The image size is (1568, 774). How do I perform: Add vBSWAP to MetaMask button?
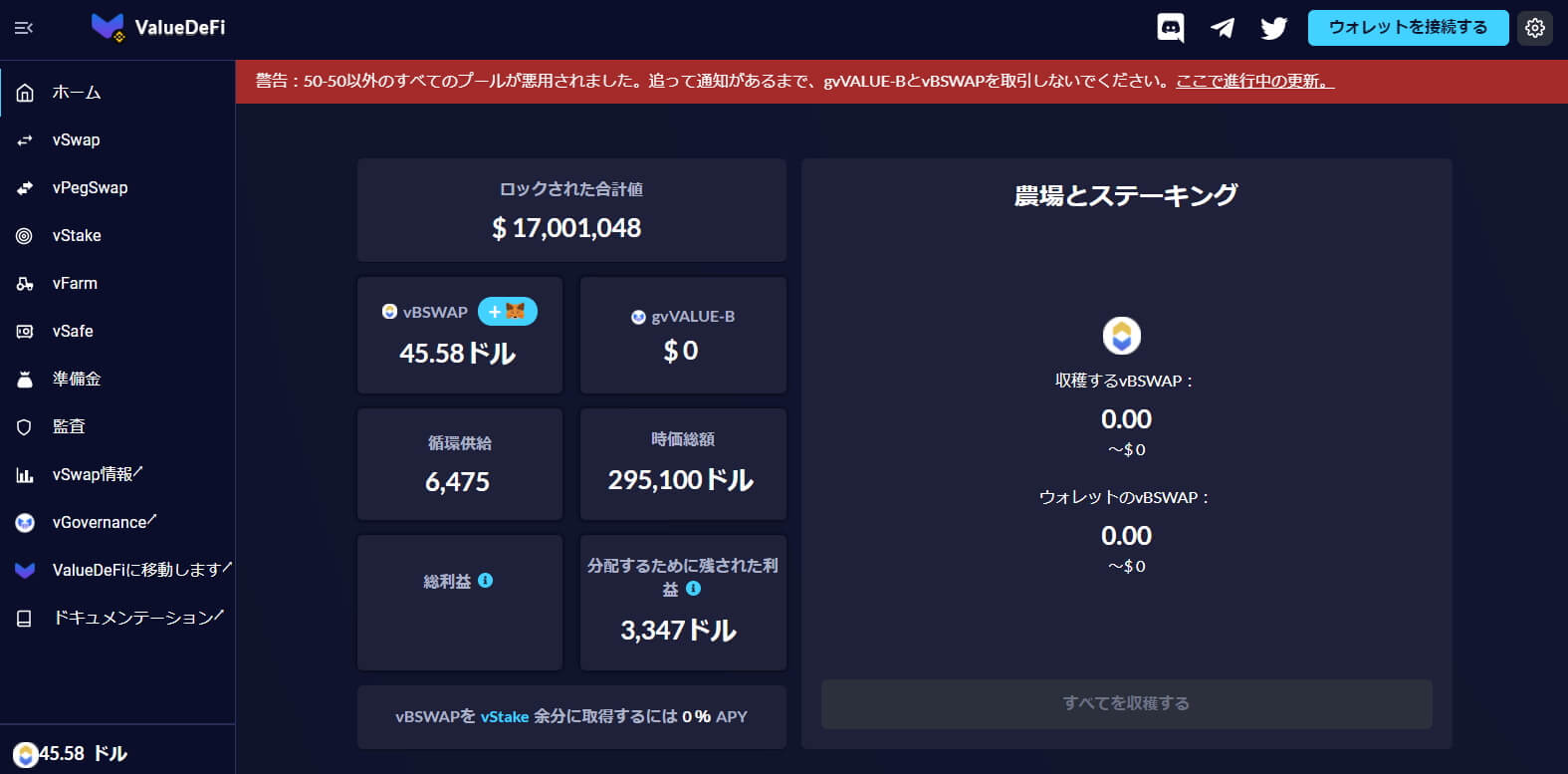pos(508,312)
